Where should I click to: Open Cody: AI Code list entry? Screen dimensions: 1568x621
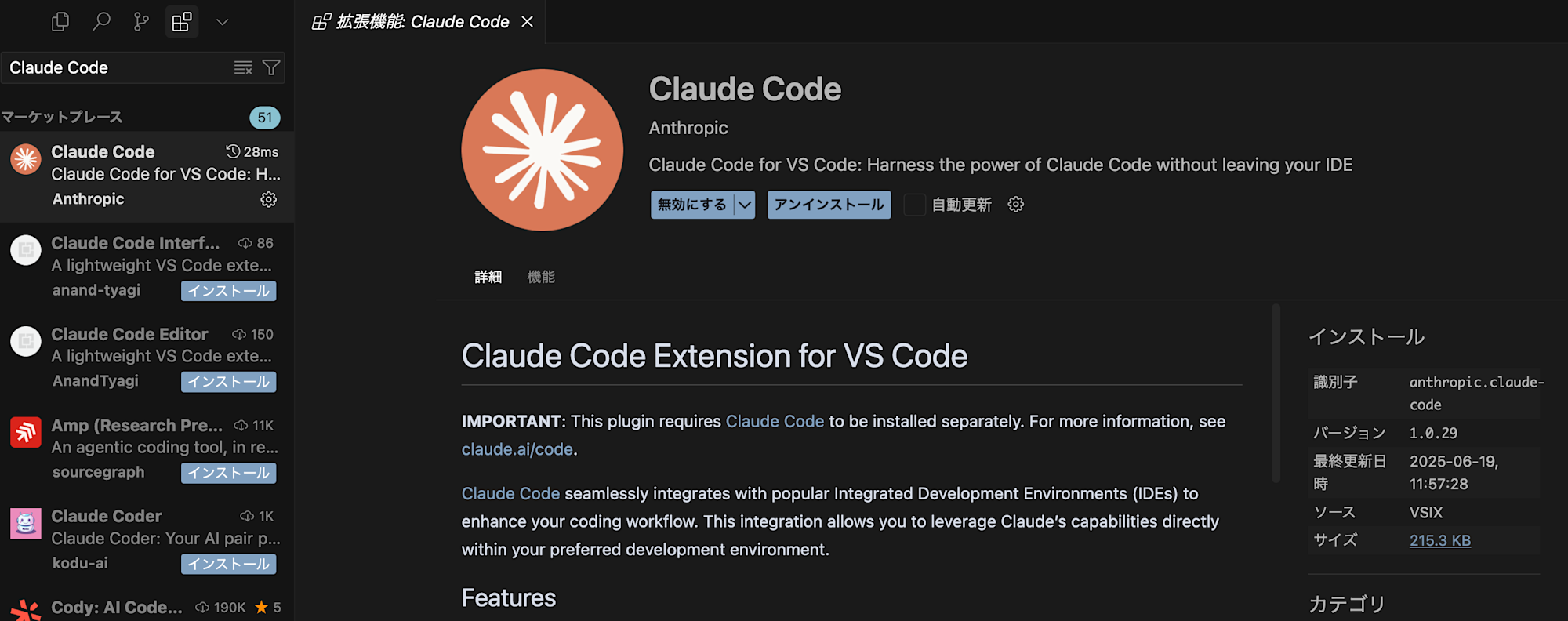(x=147, y=608)
